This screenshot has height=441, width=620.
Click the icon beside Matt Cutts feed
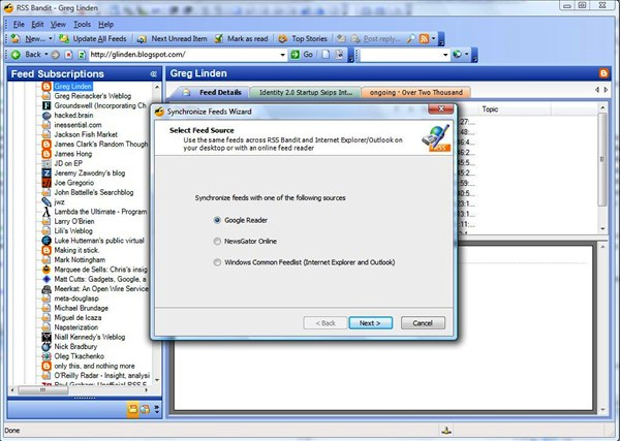46,279
